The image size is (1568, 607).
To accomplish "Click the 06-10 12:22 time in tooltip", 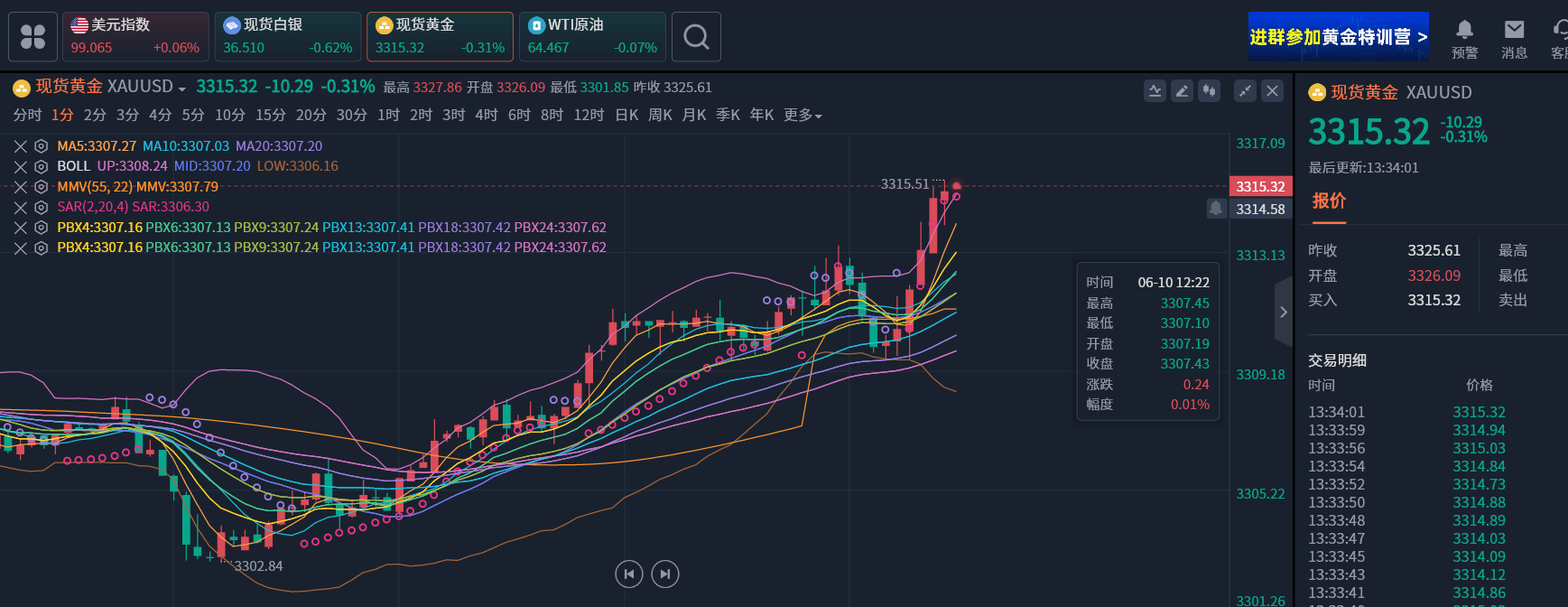I will coord(1174,283).
